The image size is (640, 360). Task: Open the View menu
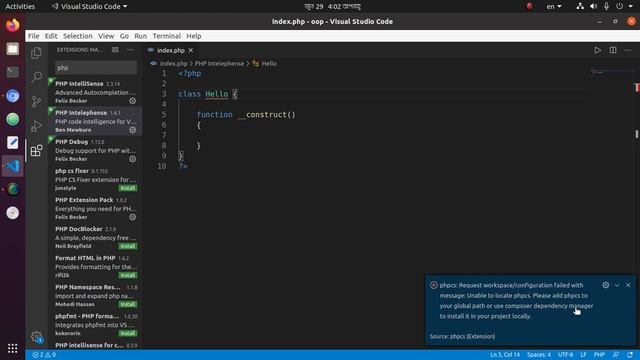pyautogui.click(x=106, y=36)
